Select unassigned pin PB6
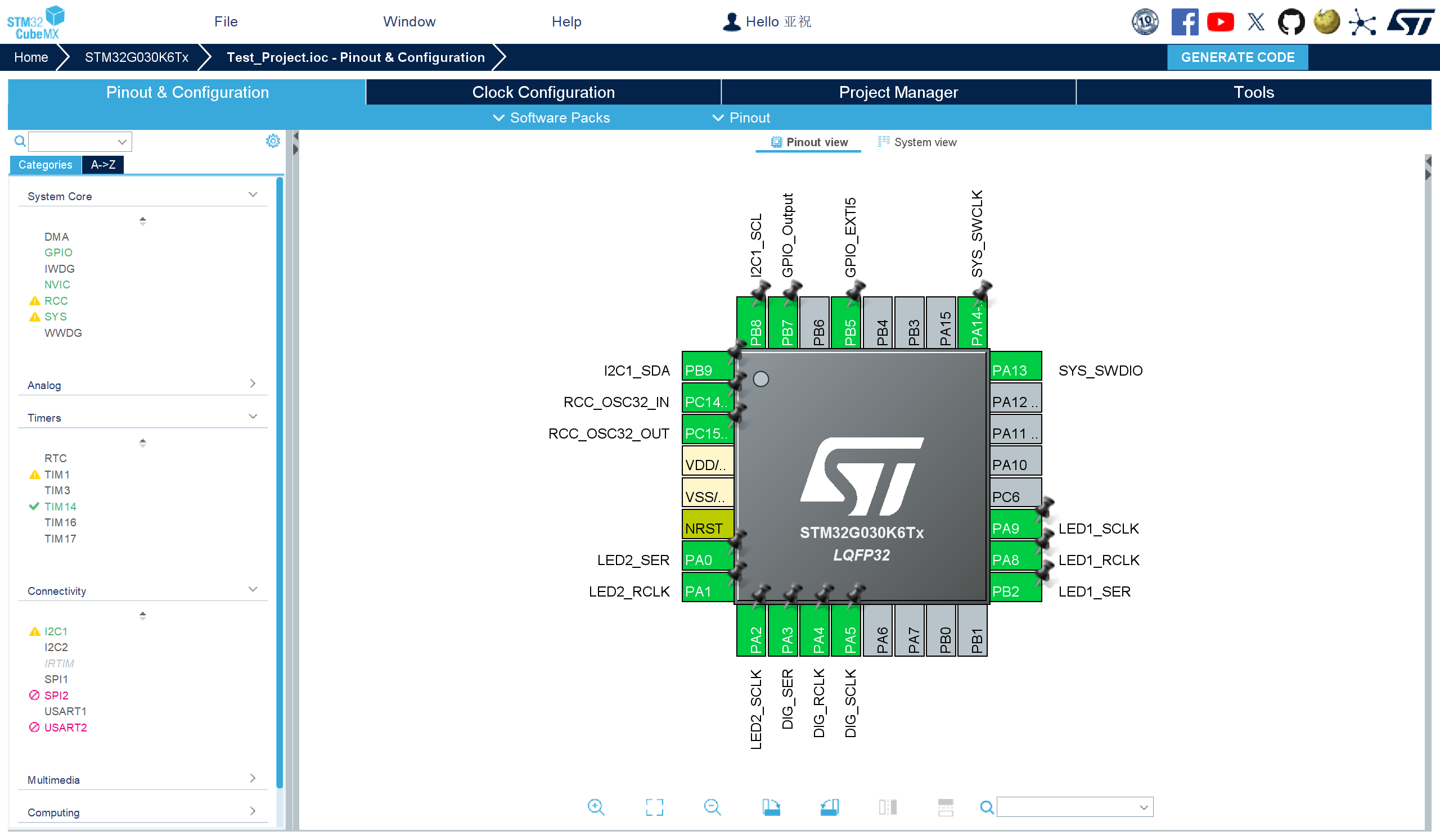 point(814,322)
